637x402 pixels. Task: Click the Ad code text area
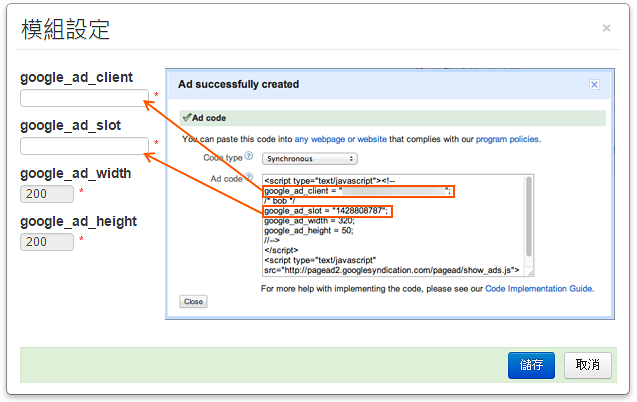pyautogui.click(x=398, y=226)
